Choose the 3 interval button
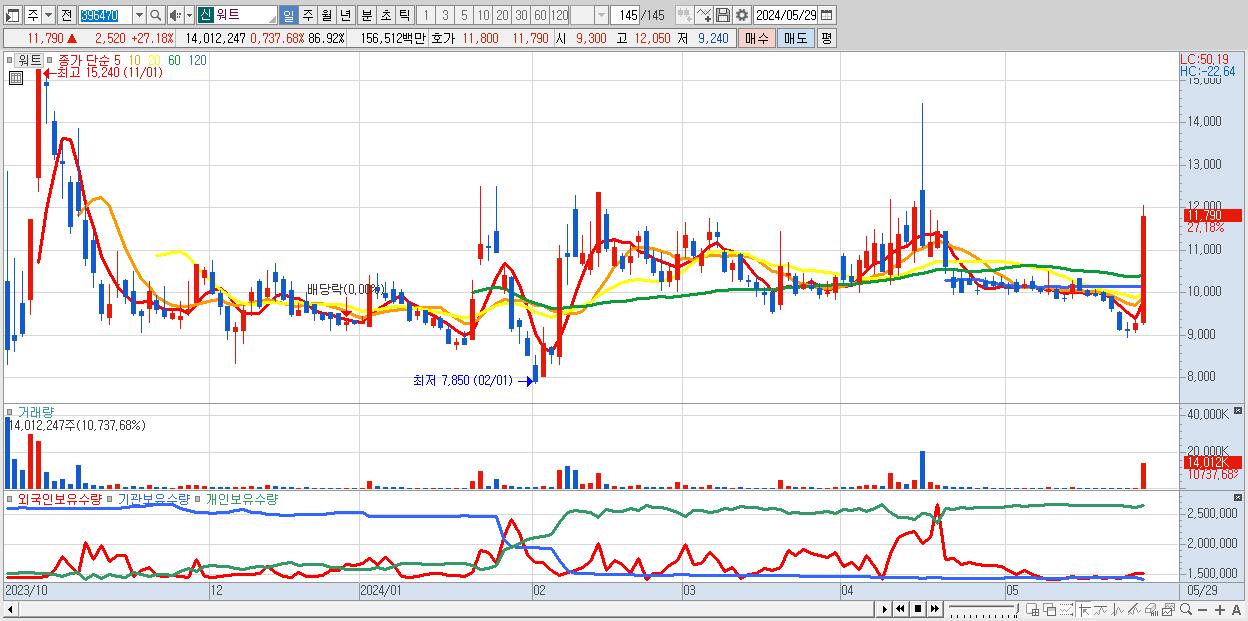Screen dimensions: 1248x621 (445, 16)
